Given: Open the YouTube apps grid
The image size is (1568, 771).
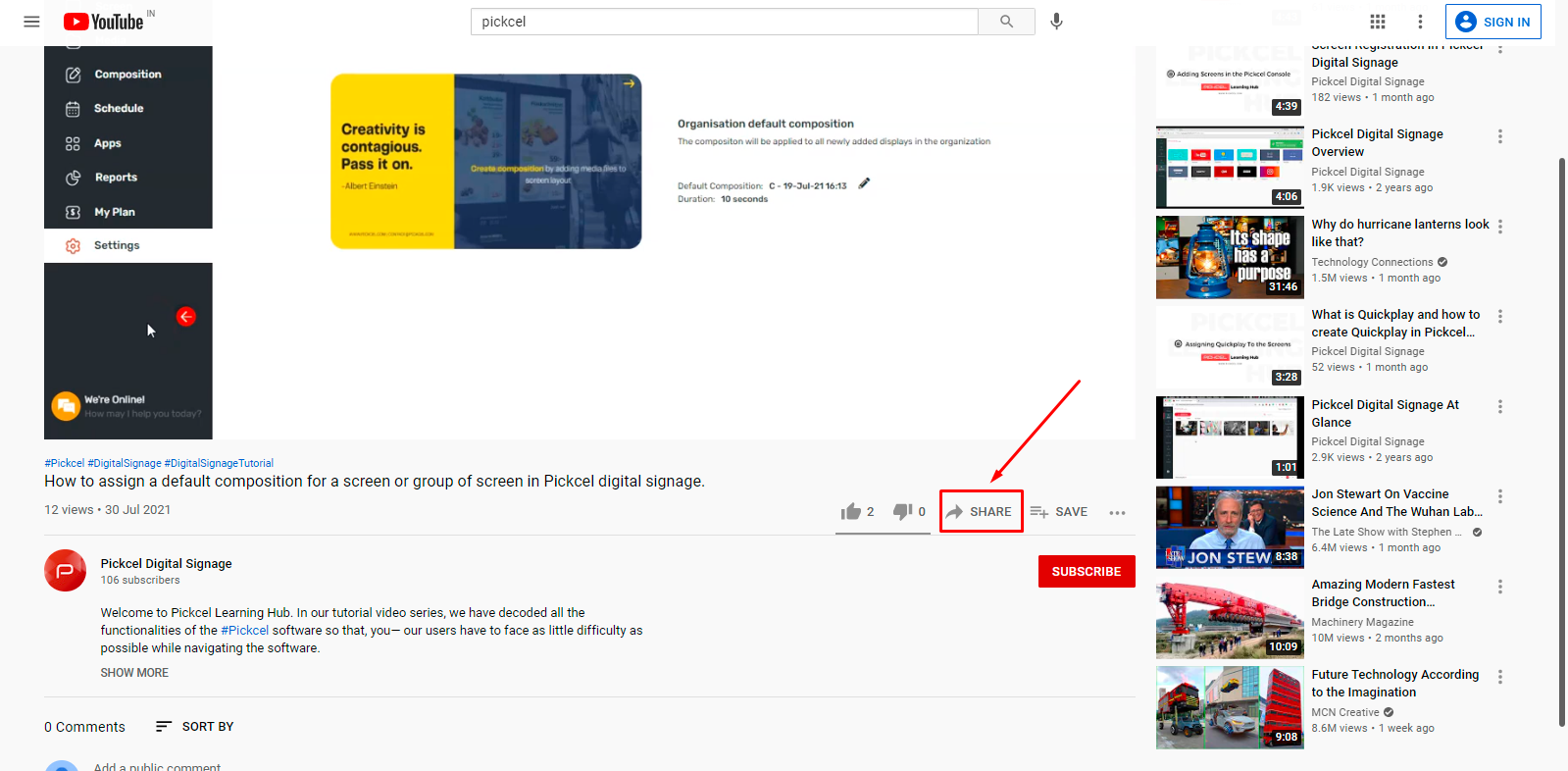Looking at the screenshot, I should click(1378, 22).
